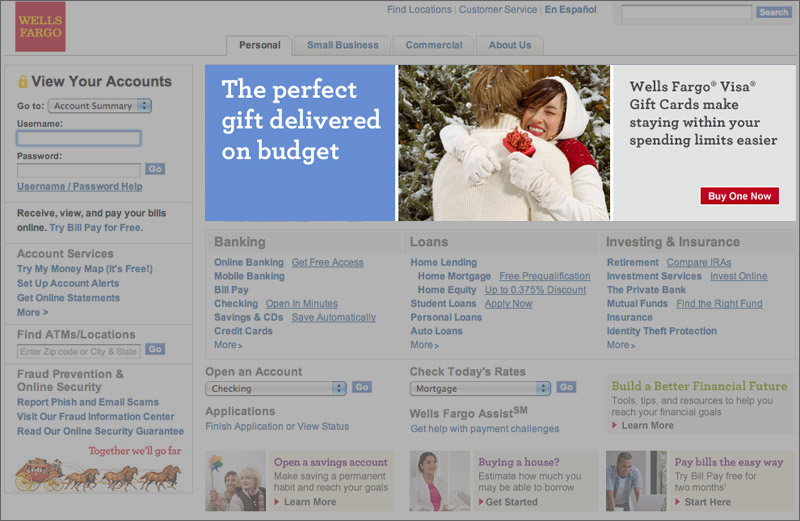The height and width of the screenshot is (521, 800).
Task: Click the gift card banner photo
Action: point(504,143)
